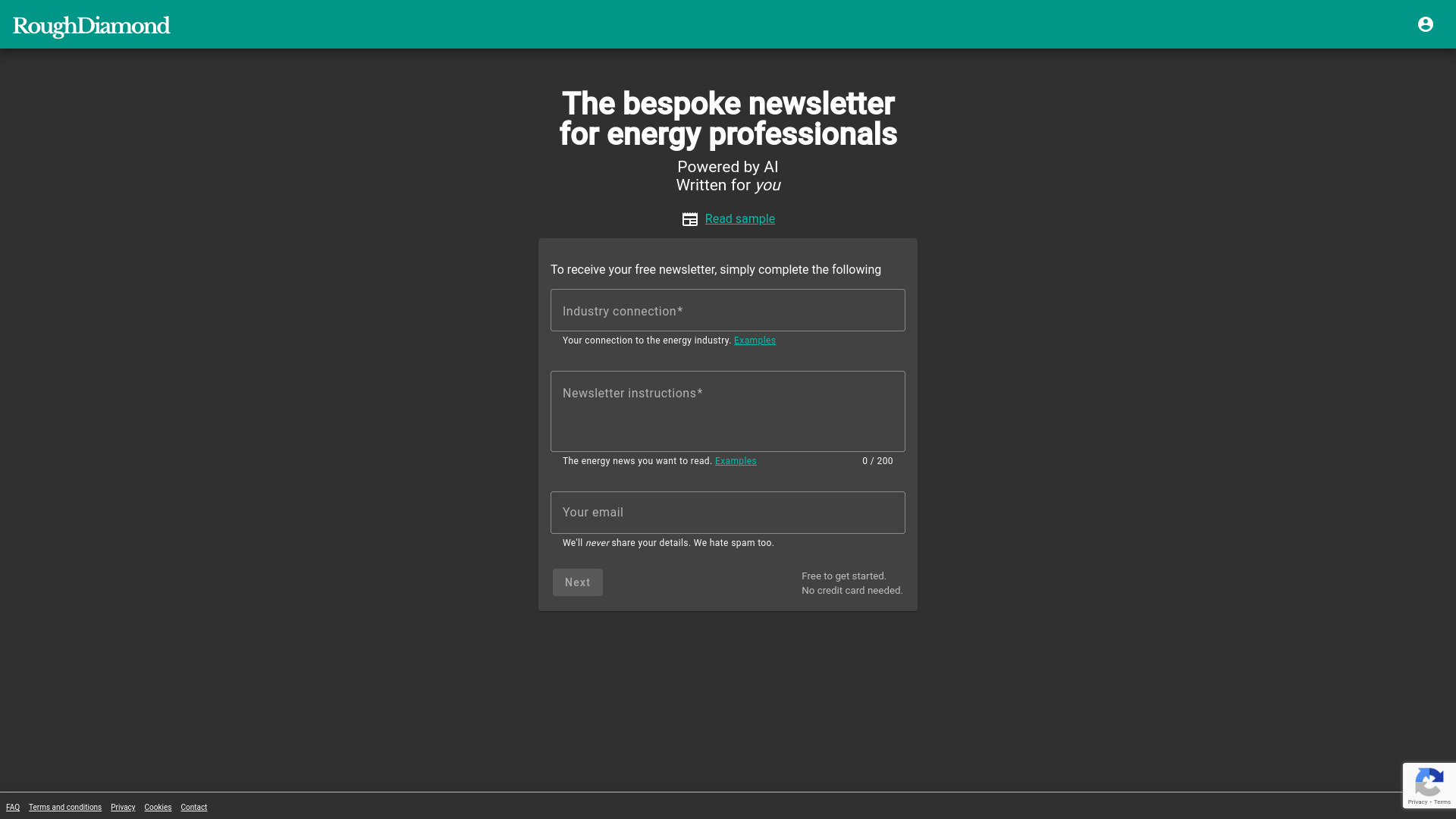Click the newsletter preview document icon
Image resolution: width=1456 pixels, height=819 pixels.
click(x=689, y=219)
